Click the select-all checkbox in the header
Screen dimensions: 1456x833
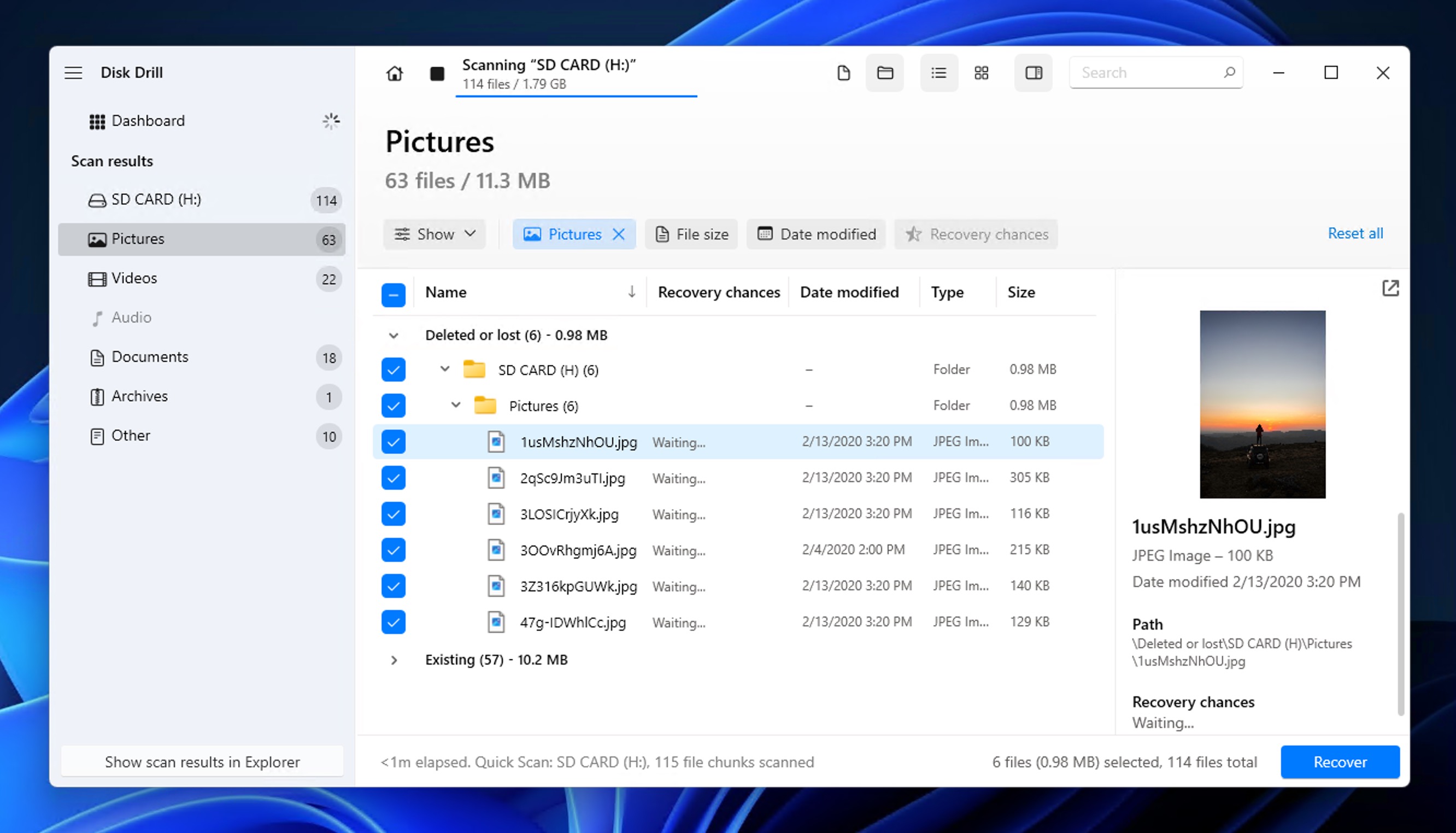394,294
